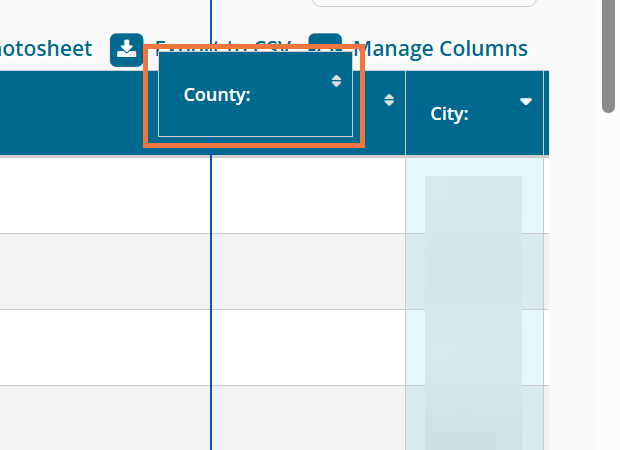
Task: Click the third row City cell
Action: 474,347
